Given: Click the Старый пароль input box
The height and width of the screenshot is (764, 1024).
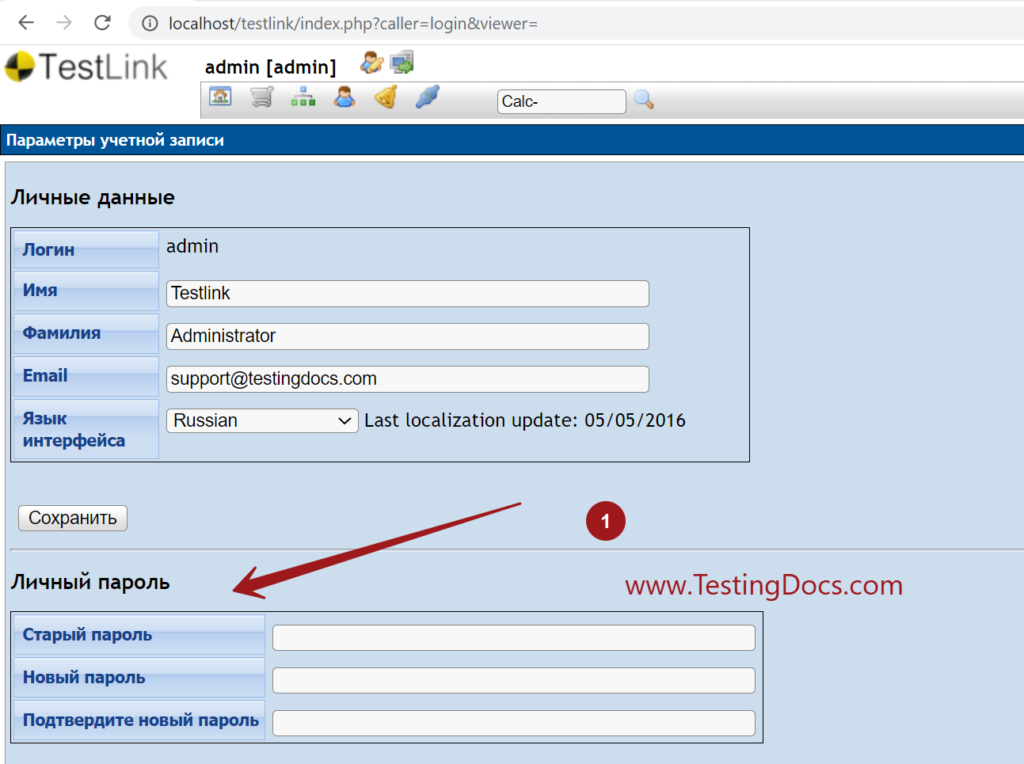Looking at the screenshot, I should [514, 637].
